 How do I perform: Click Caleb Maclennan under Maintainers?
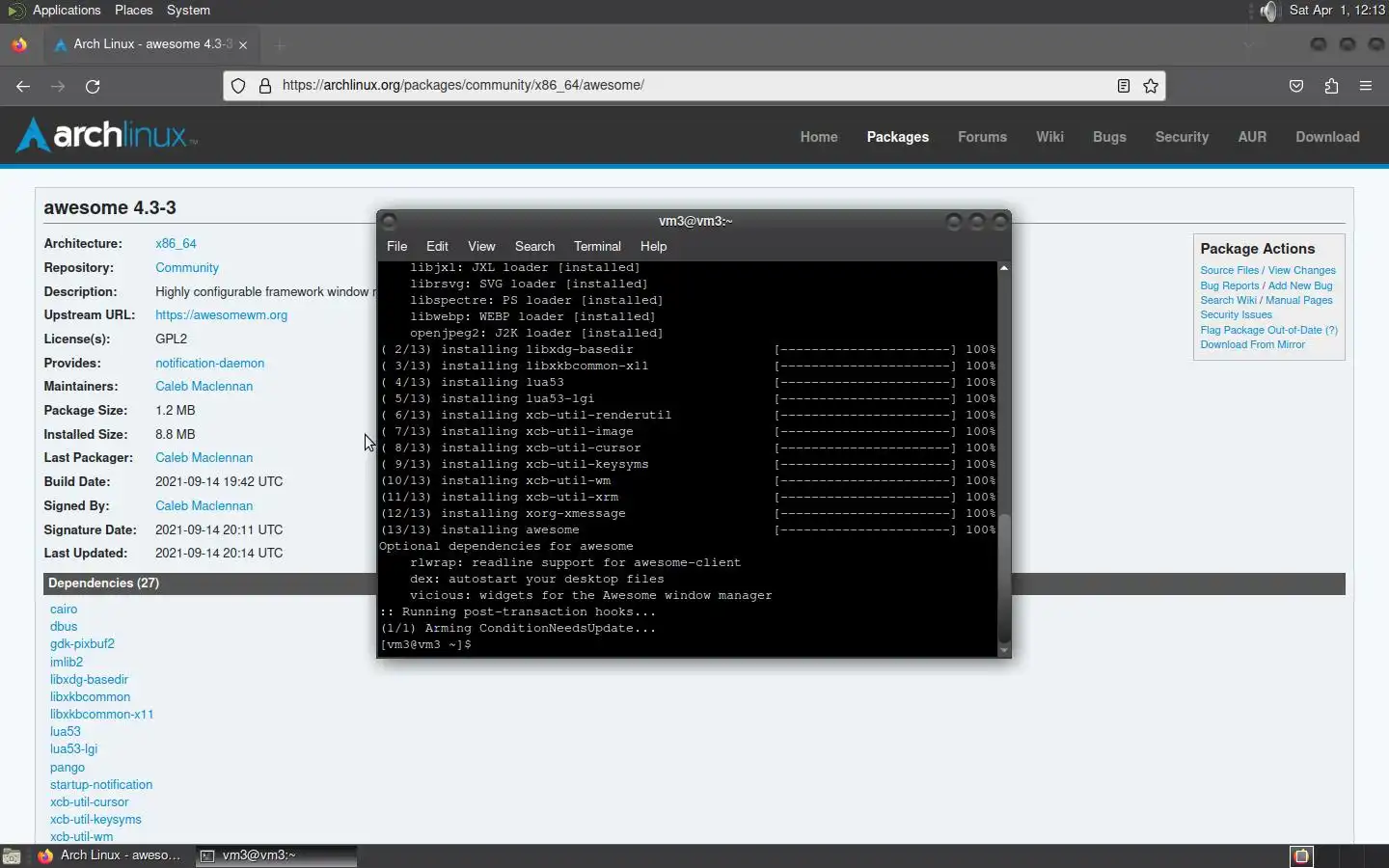click(x=204, y=387)
